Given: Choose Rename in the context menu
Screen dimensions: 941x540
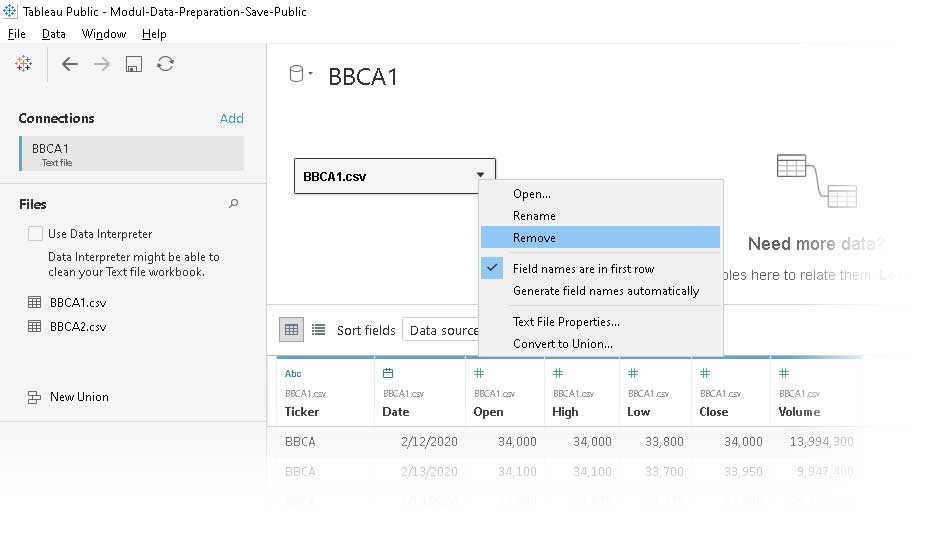Looking at the screenshot, I should 600,216.
